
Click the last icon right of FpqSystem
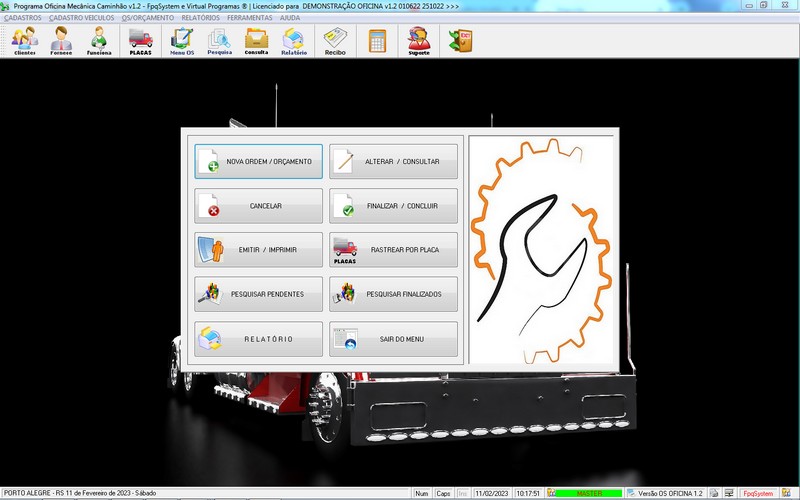pyautogui.click(x=786, y=493)
